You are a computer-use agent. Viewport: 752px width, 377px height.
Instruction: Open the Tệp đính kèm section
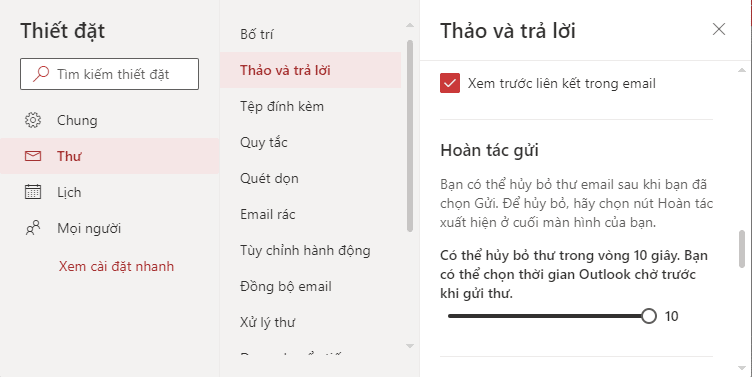pyautogui.click(x=310, y=106)
